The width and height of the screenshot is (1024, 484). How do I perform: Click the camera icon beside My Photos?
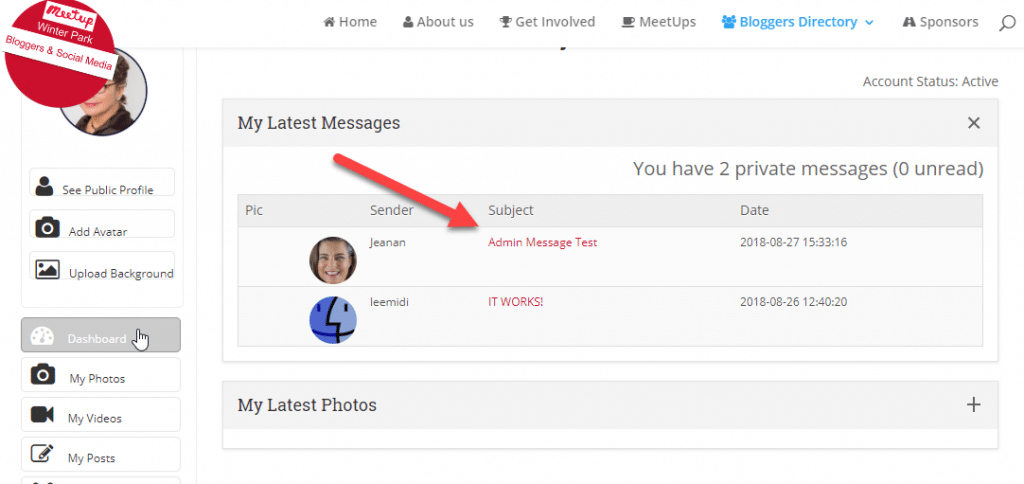(42, 375)
